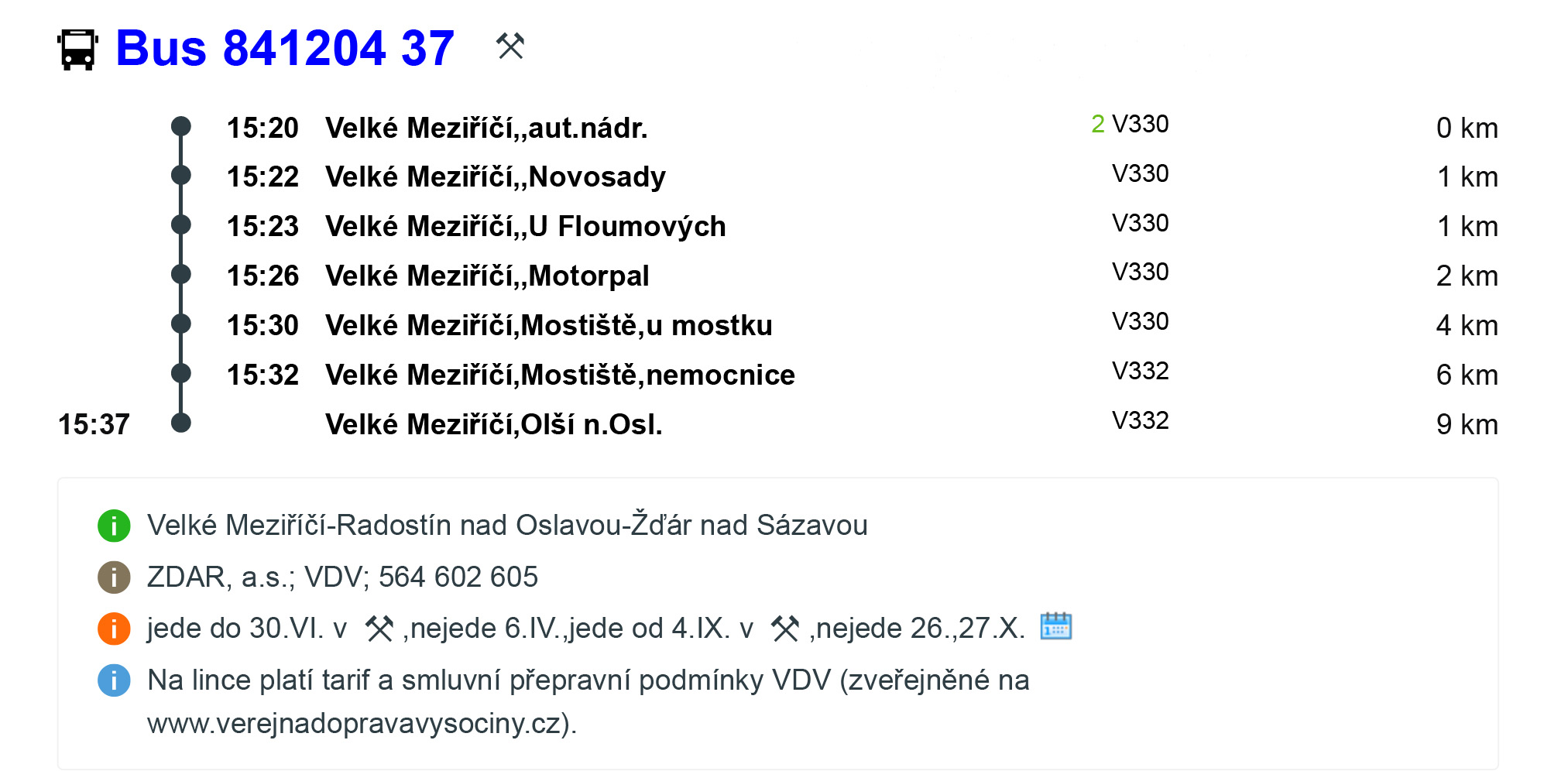Open the calendar icon after 26.,27.X.
1568x771 pixels.
click(1055, 626)
